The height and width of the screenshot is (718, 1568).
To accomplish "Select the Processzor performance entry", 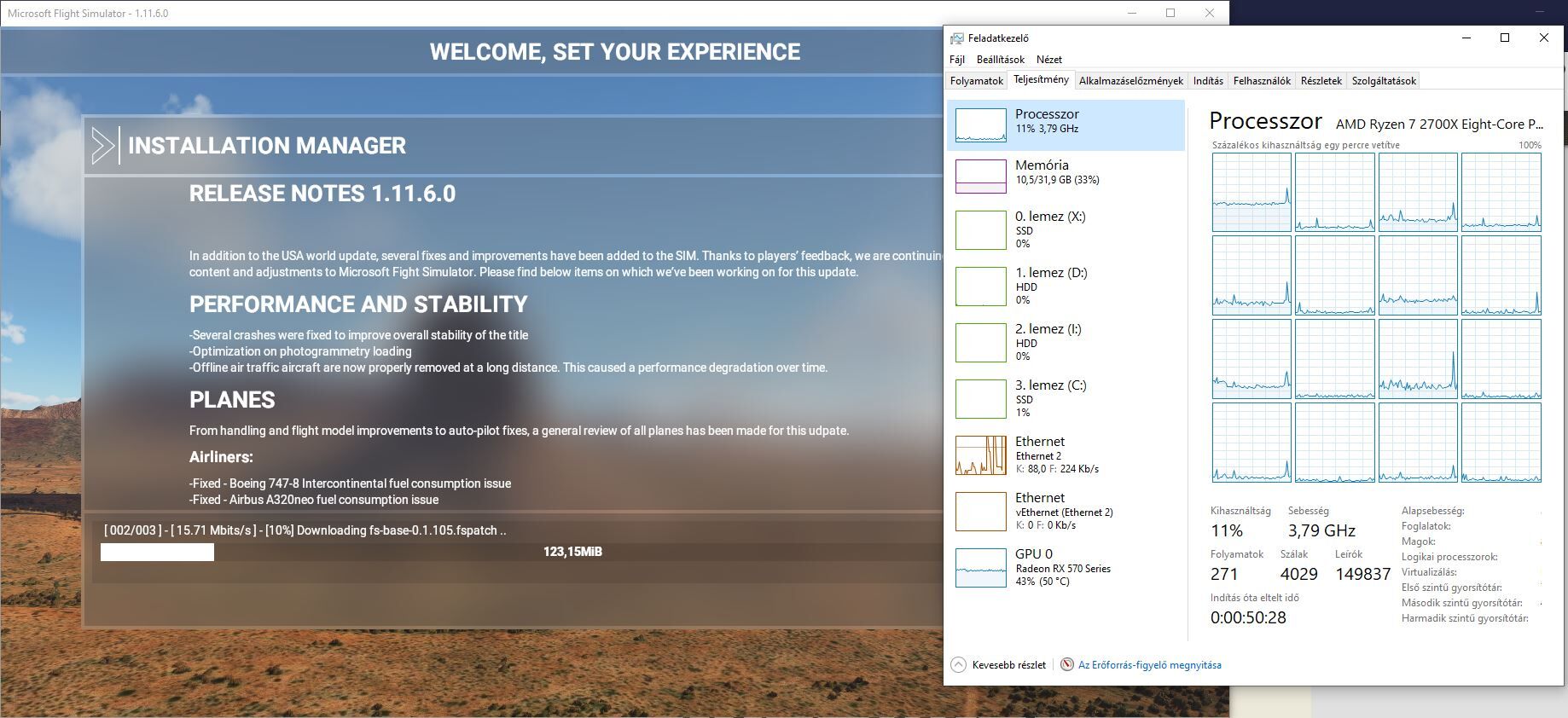I will pyautogui.click(x=1066, y=125).
